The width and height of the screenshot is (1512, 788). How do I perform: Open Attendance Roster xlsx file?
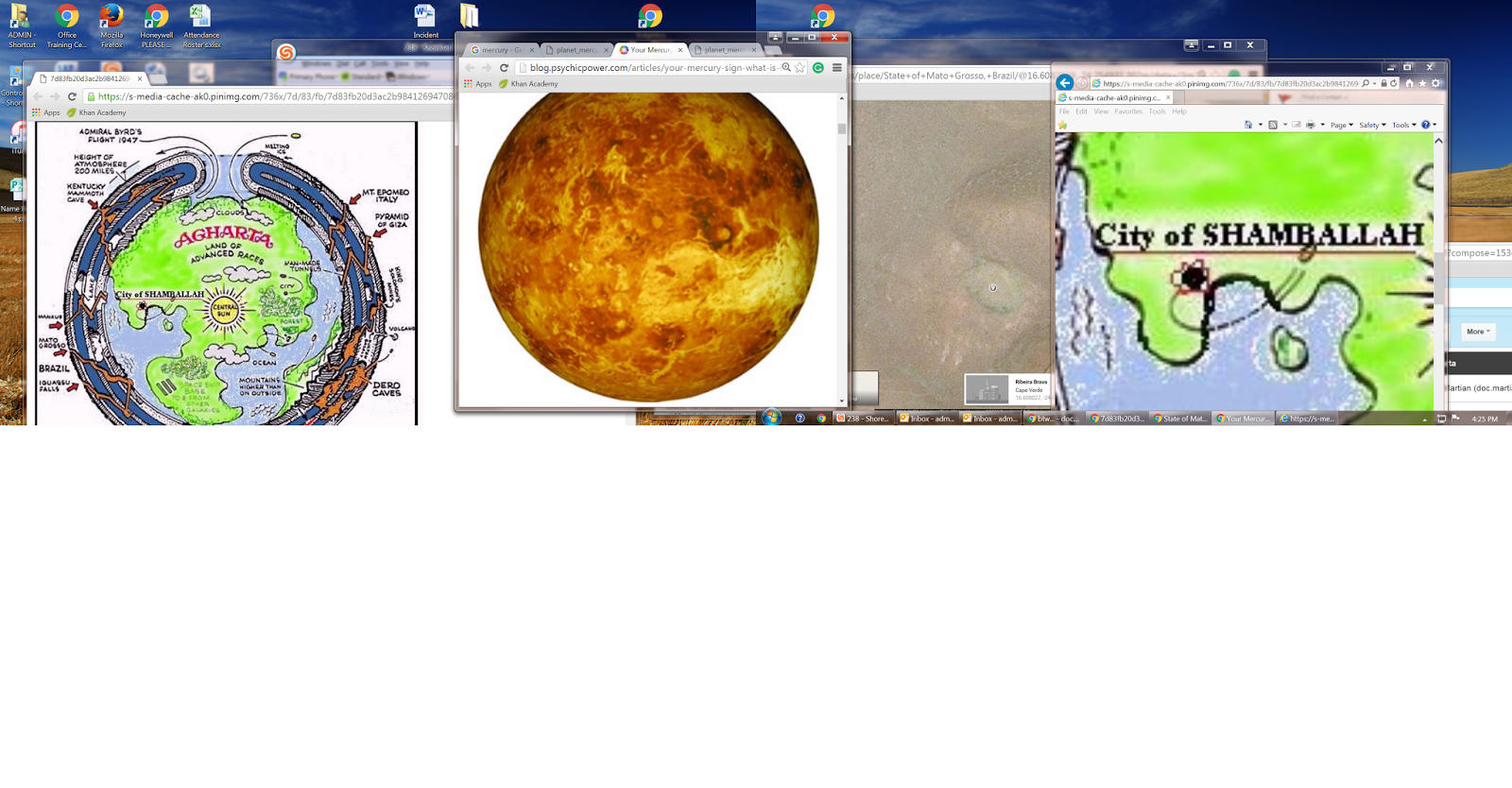point(201,26)
